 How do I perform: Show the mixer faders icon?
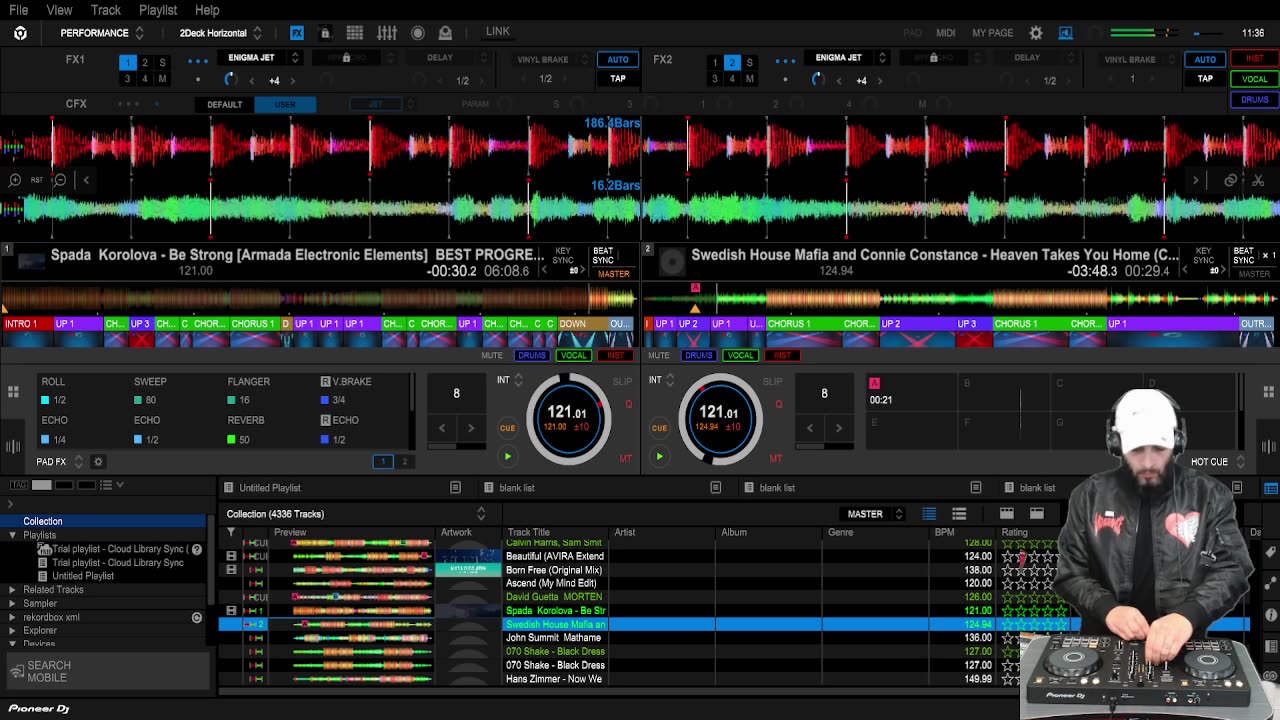click(387, 33)
